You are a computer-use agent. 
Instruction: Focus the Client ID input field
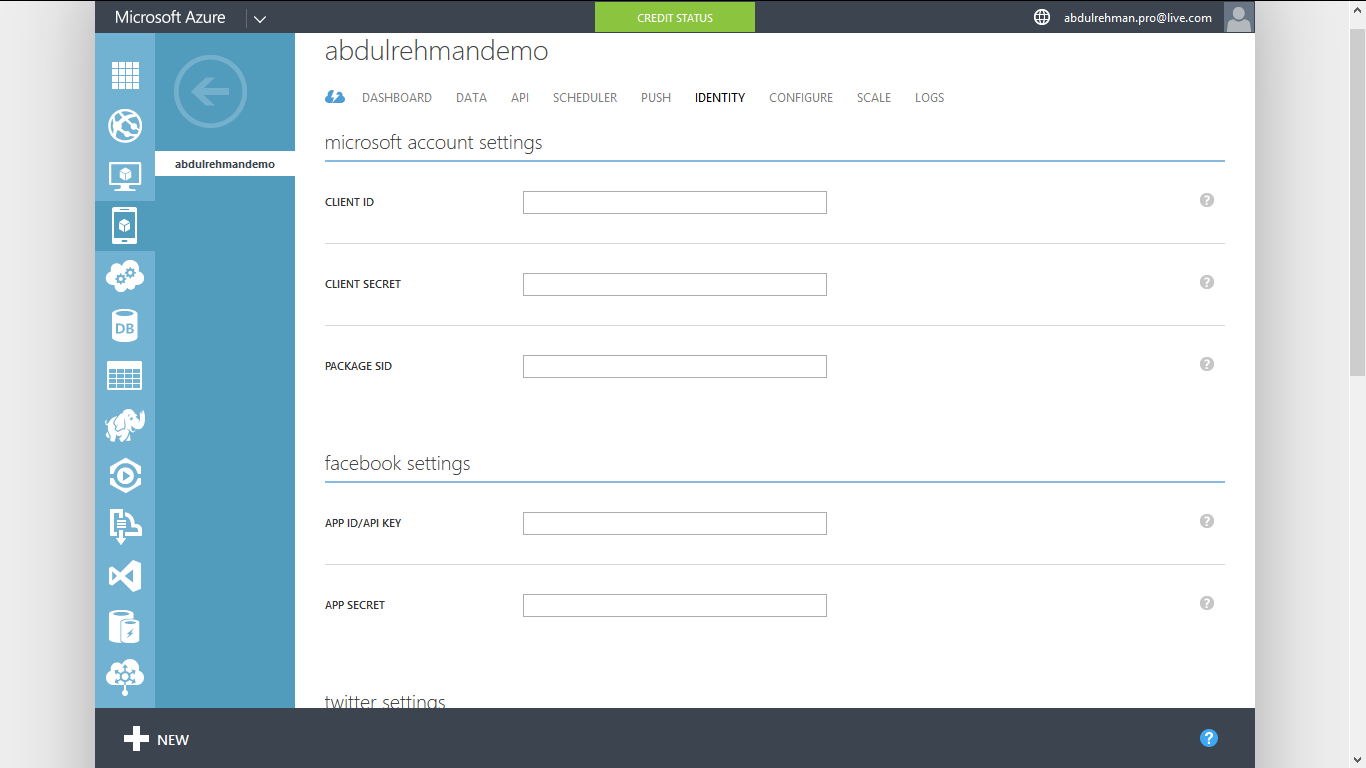coord(675,202)
